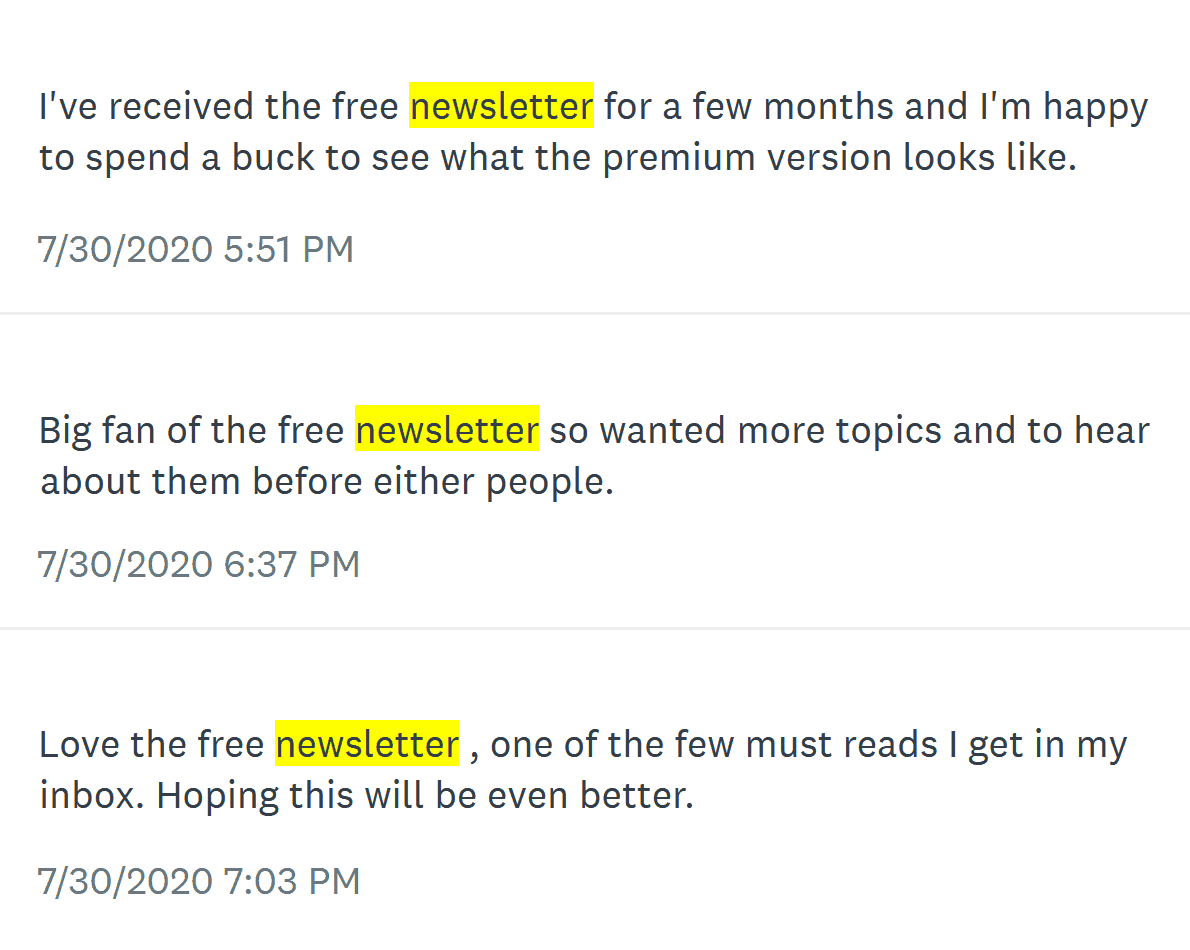Select highlighted 'newsletter' after 'Big fan of the free'

447,429
